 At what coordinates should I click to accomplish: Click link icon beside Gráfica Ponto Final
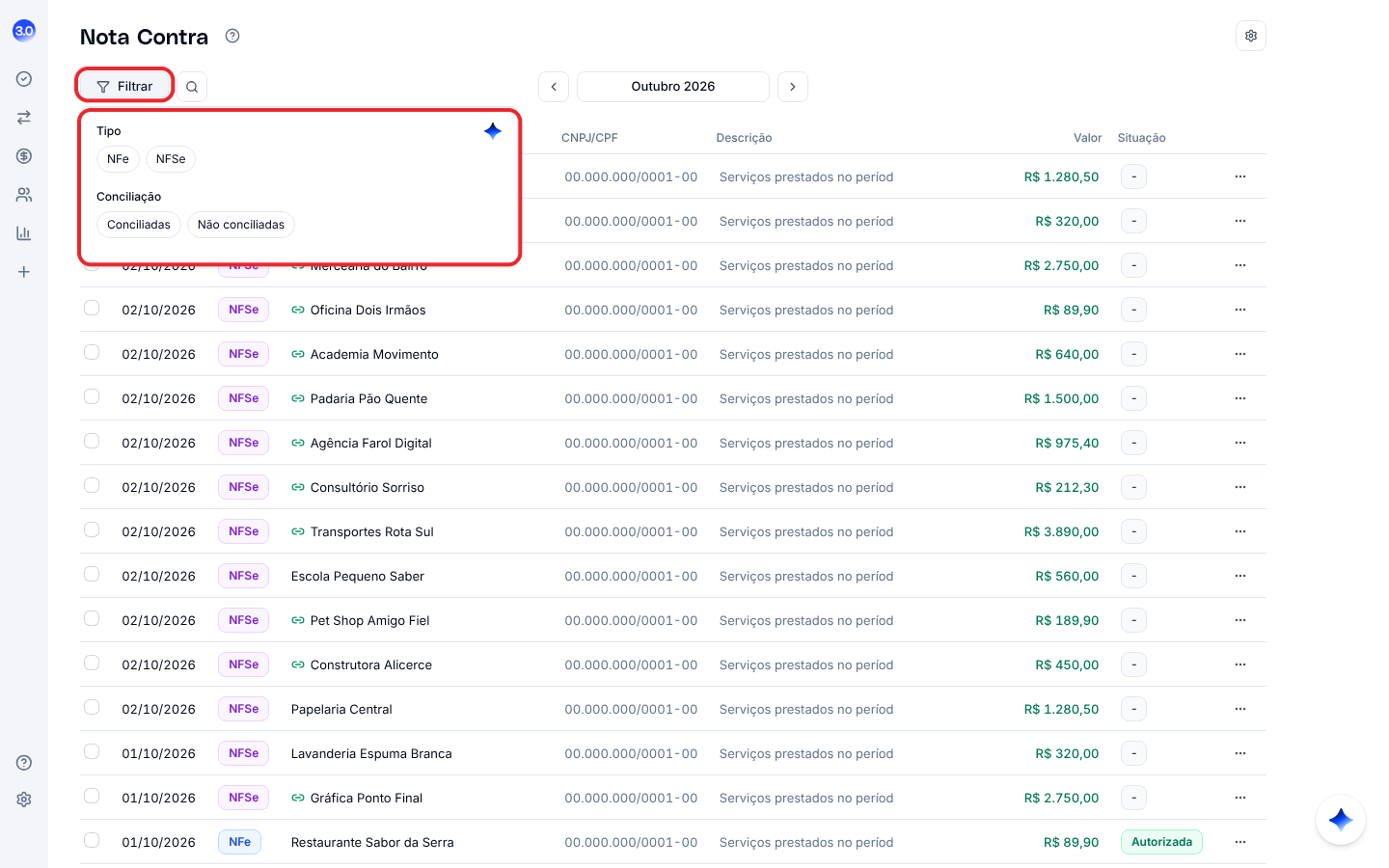[x=298, y=799]
